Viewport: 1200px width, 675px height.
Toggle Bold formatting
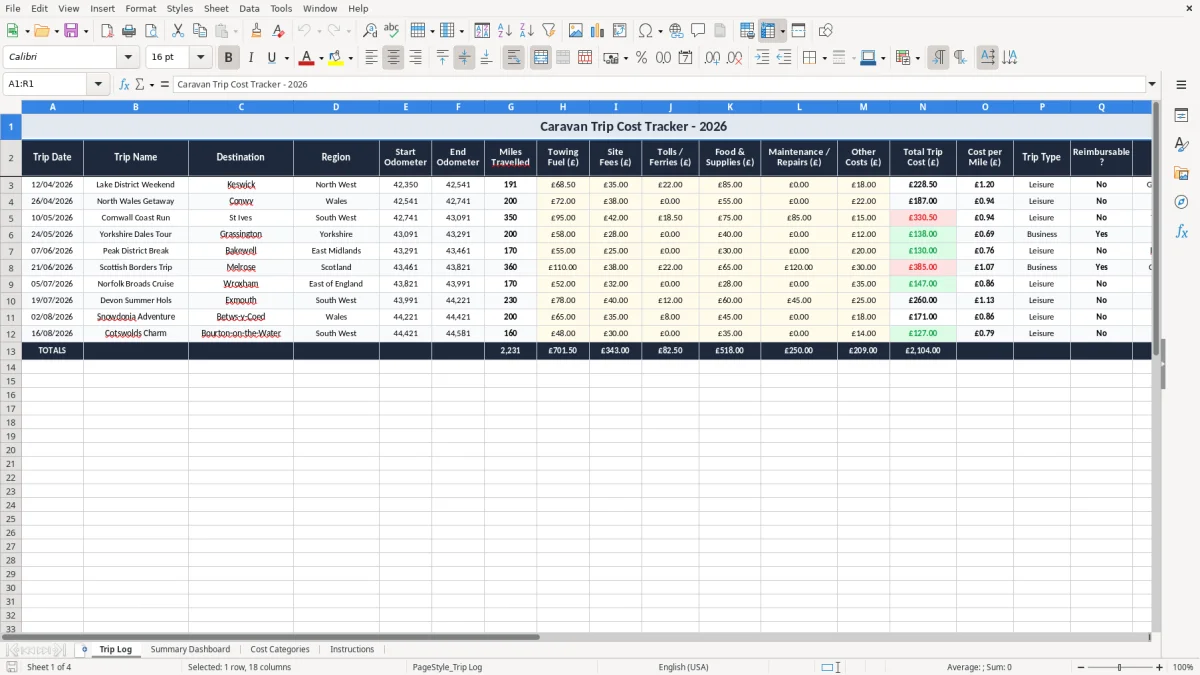(228, 58)
